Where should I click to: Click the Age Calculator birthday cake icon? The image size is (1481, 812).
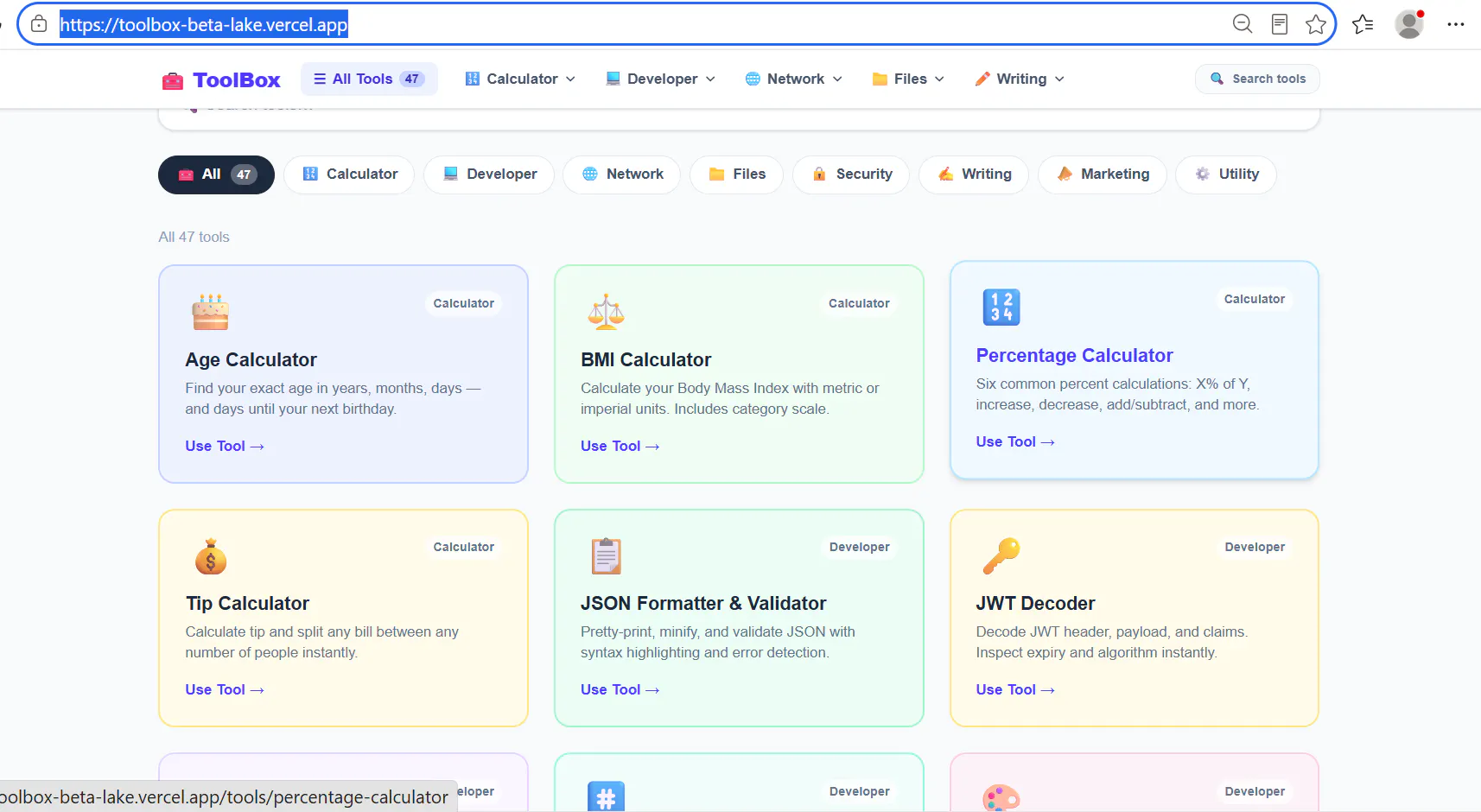(x=210, y=312)
